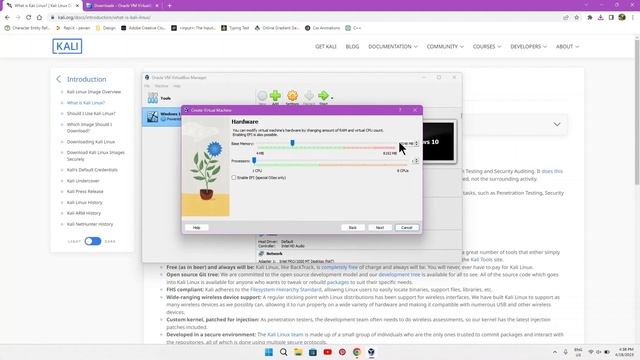
Task: Enable EFI (special OSes only) checkbox
Action: (234, 178)
